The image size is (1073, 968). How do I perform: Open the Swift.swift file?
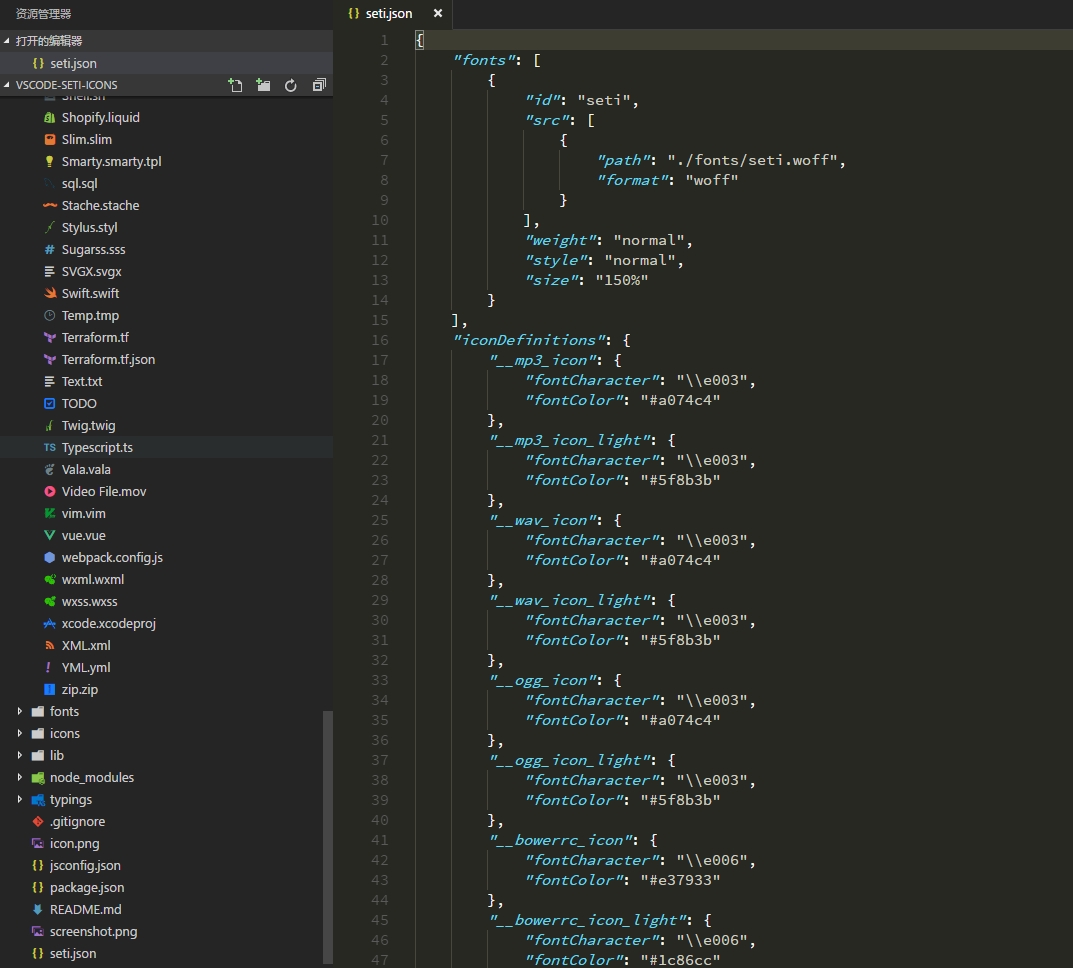point(90,293)
